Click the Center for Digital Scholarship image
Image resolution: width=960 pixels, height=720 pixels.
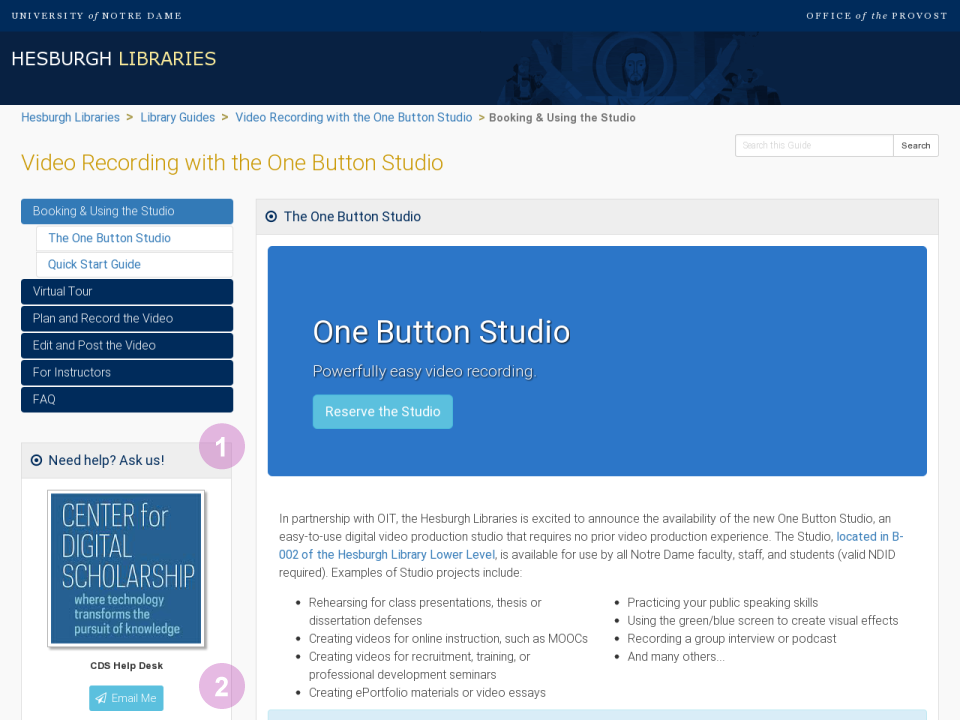coord(126,568)
